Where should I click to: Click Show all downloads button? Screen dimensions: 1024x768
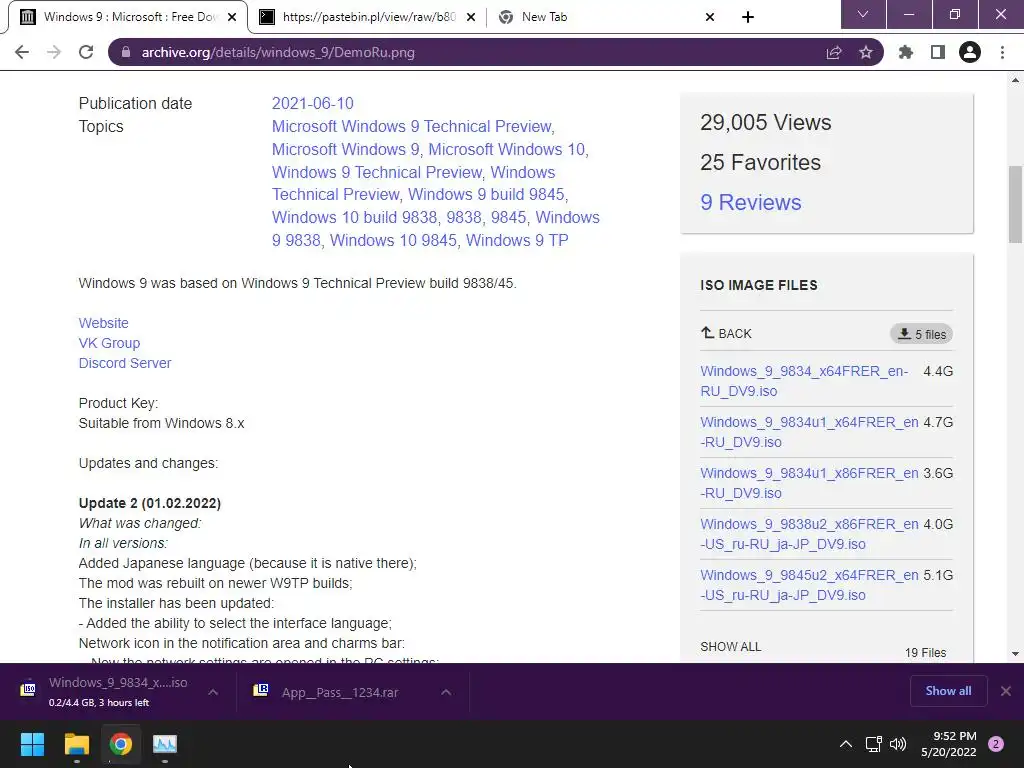(948, 691)
